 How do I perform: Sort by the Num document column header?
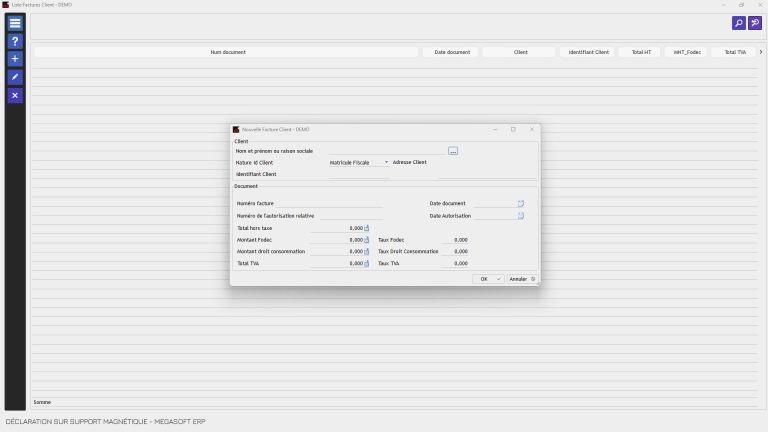227,52
